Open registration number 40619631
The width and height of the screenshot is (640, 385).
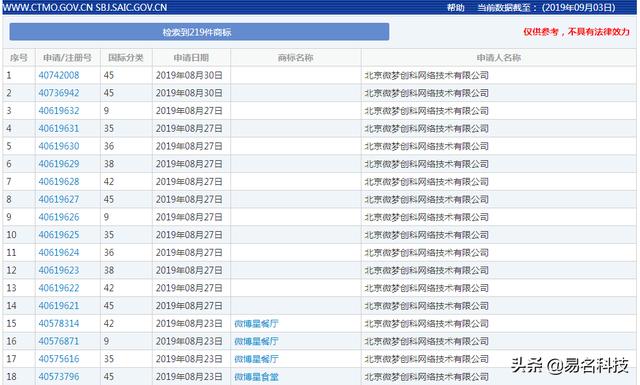pyautogui.click(x=59, y=129)
